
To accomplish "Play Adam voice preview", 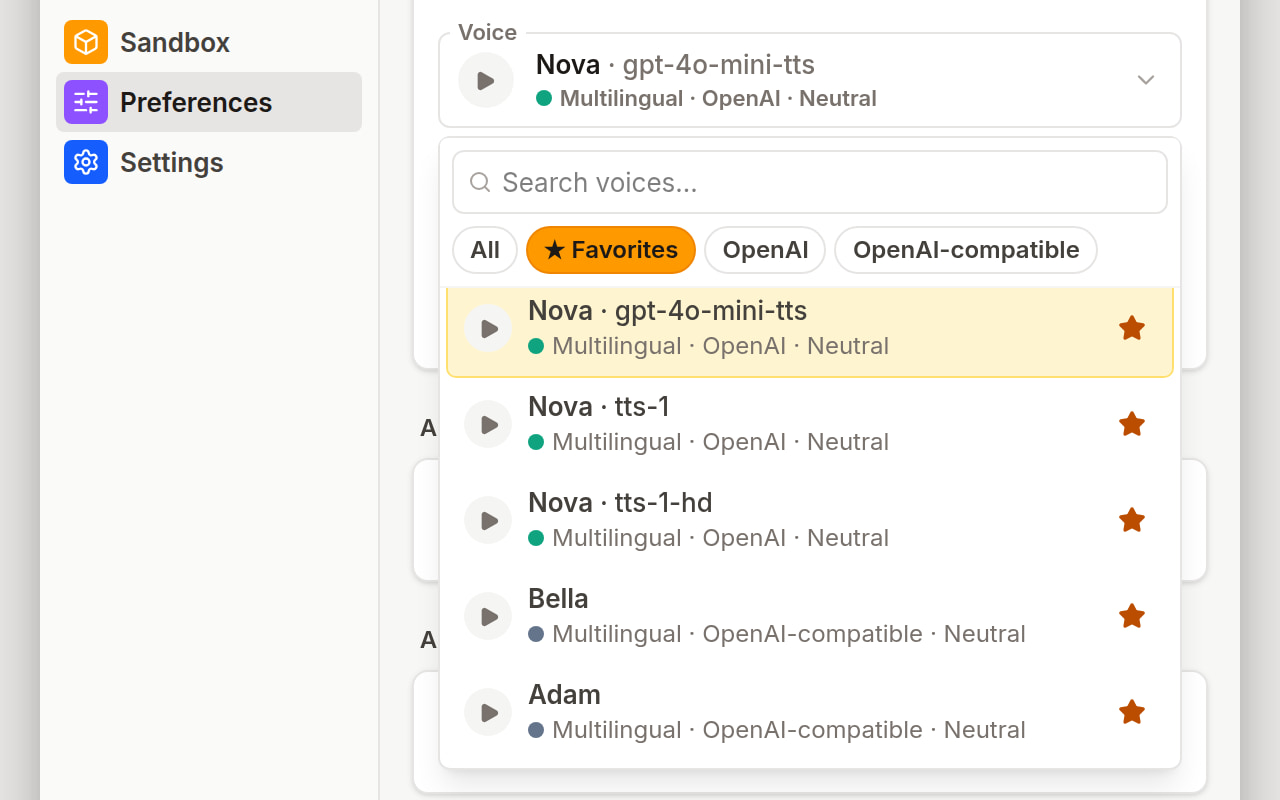I will (488, 712).
